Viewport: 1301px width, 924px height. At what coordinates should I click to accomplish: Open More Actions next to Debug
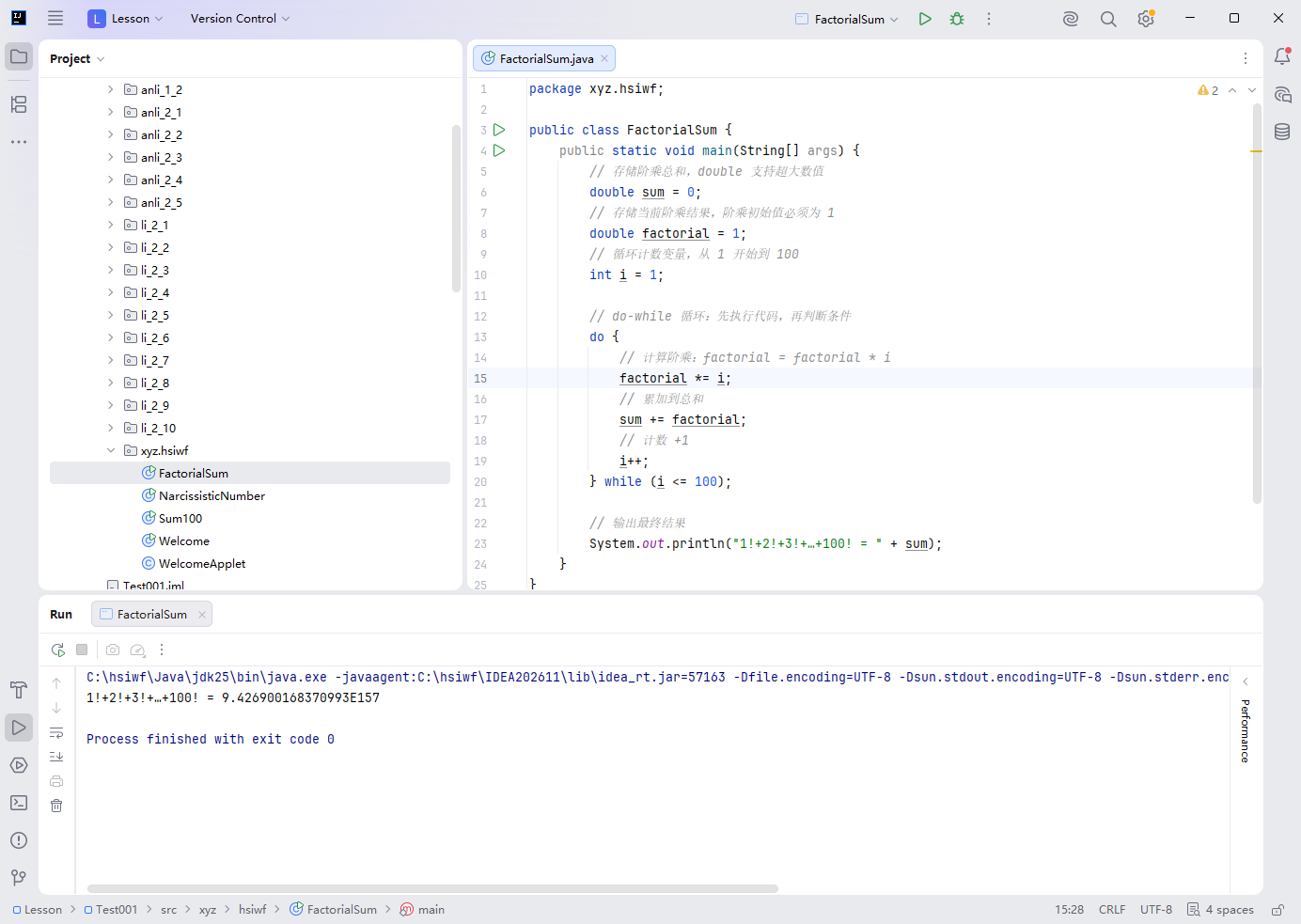(x=989, y=19)
